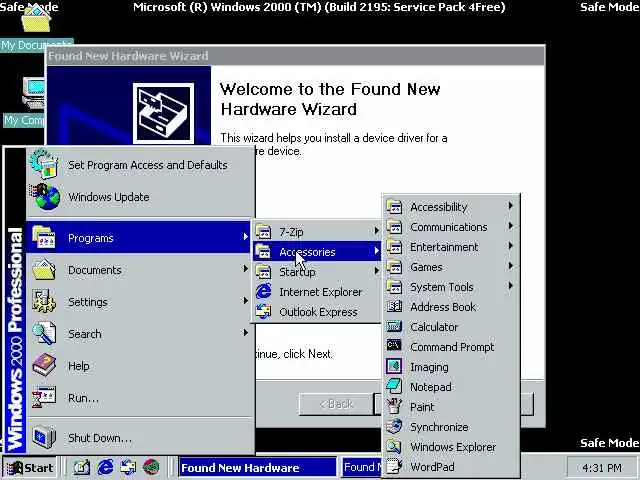Click the Command Prompt icon
The height and width of the screenshot is (480, 640).
coord(394,346)
